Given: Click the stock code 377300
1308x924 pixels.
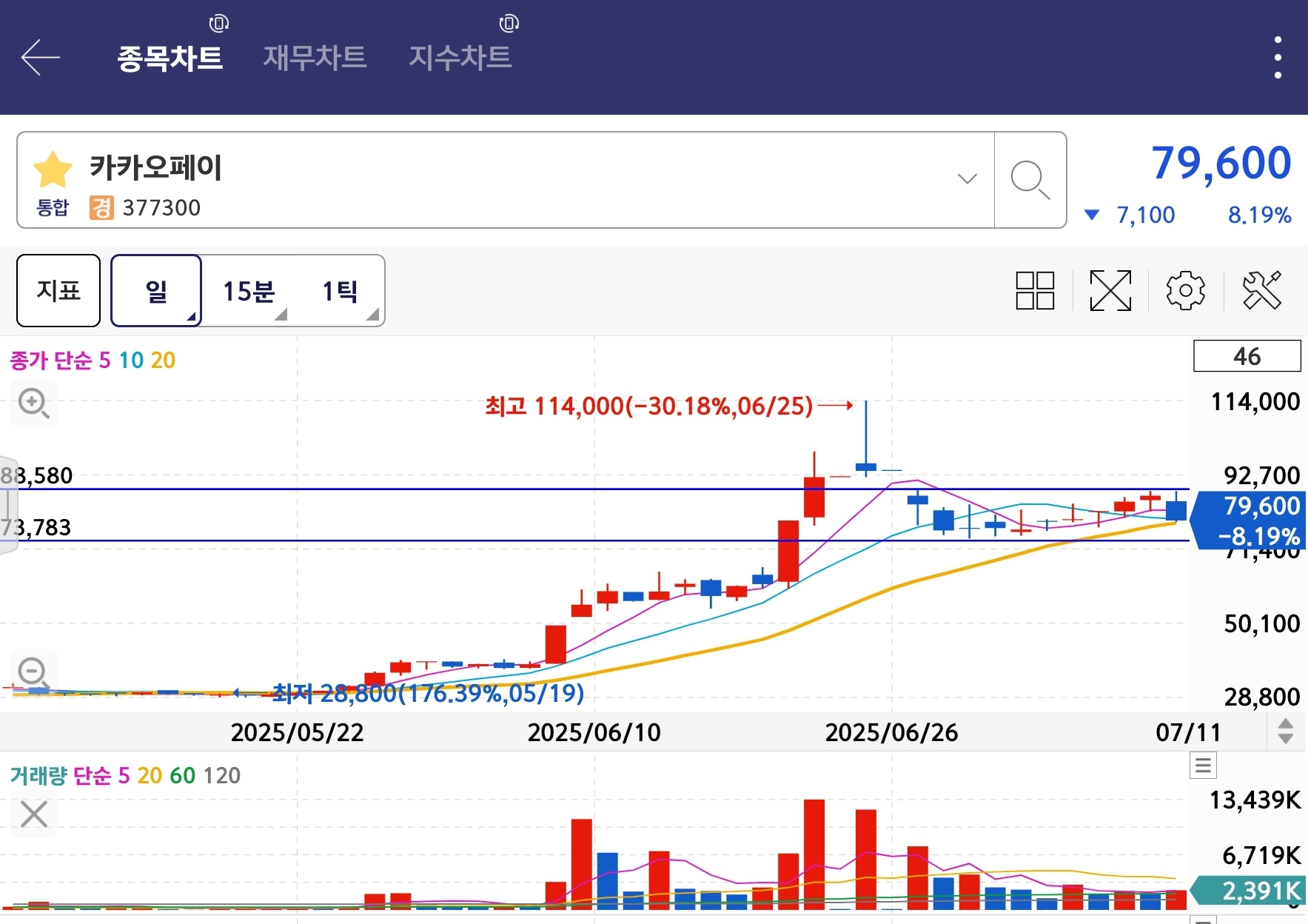Looking at the screenshot, I should point(161,208).
